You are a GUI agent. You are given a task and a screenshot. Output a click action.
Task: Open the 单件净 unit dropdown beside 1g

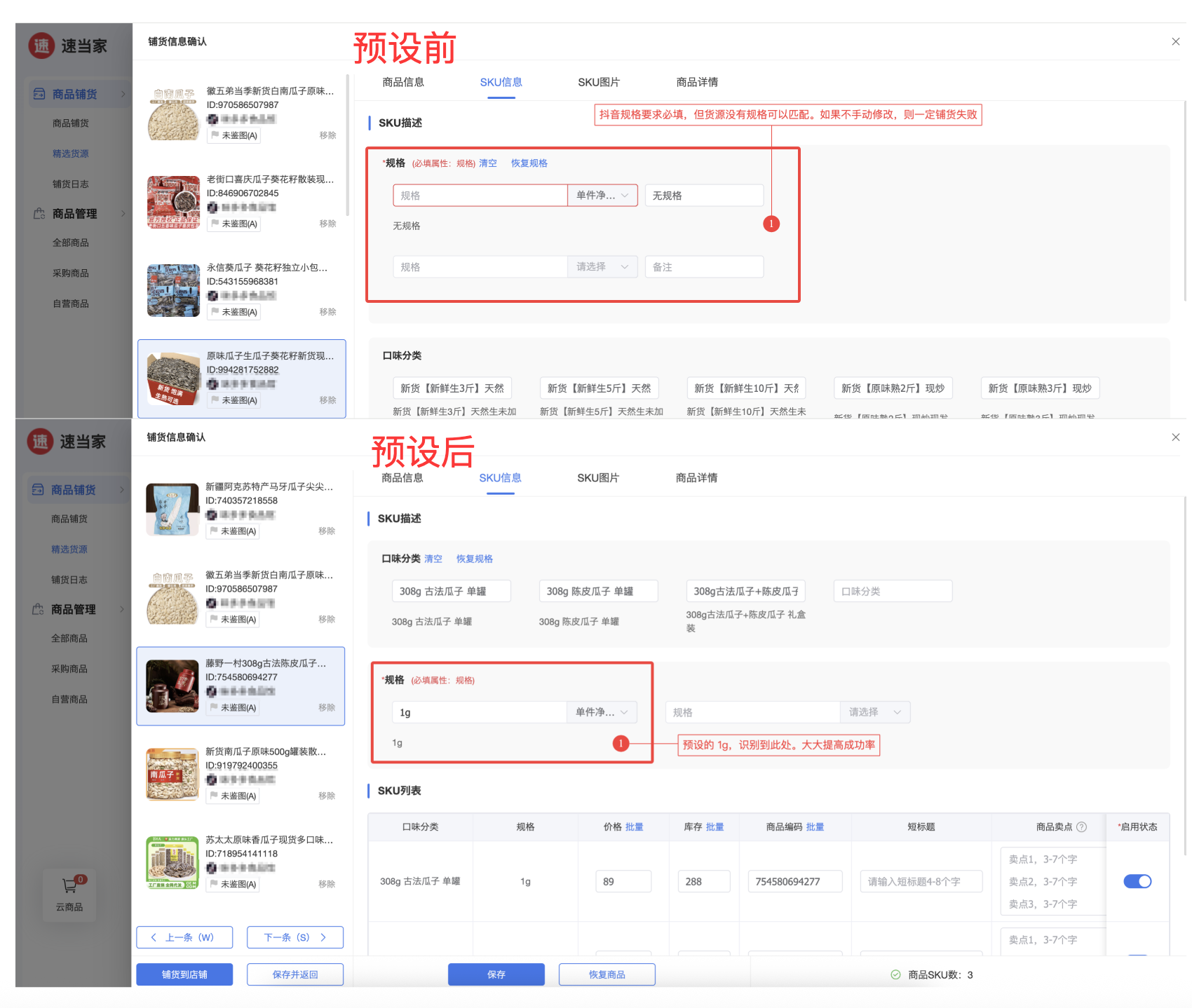tap(602, 712)
